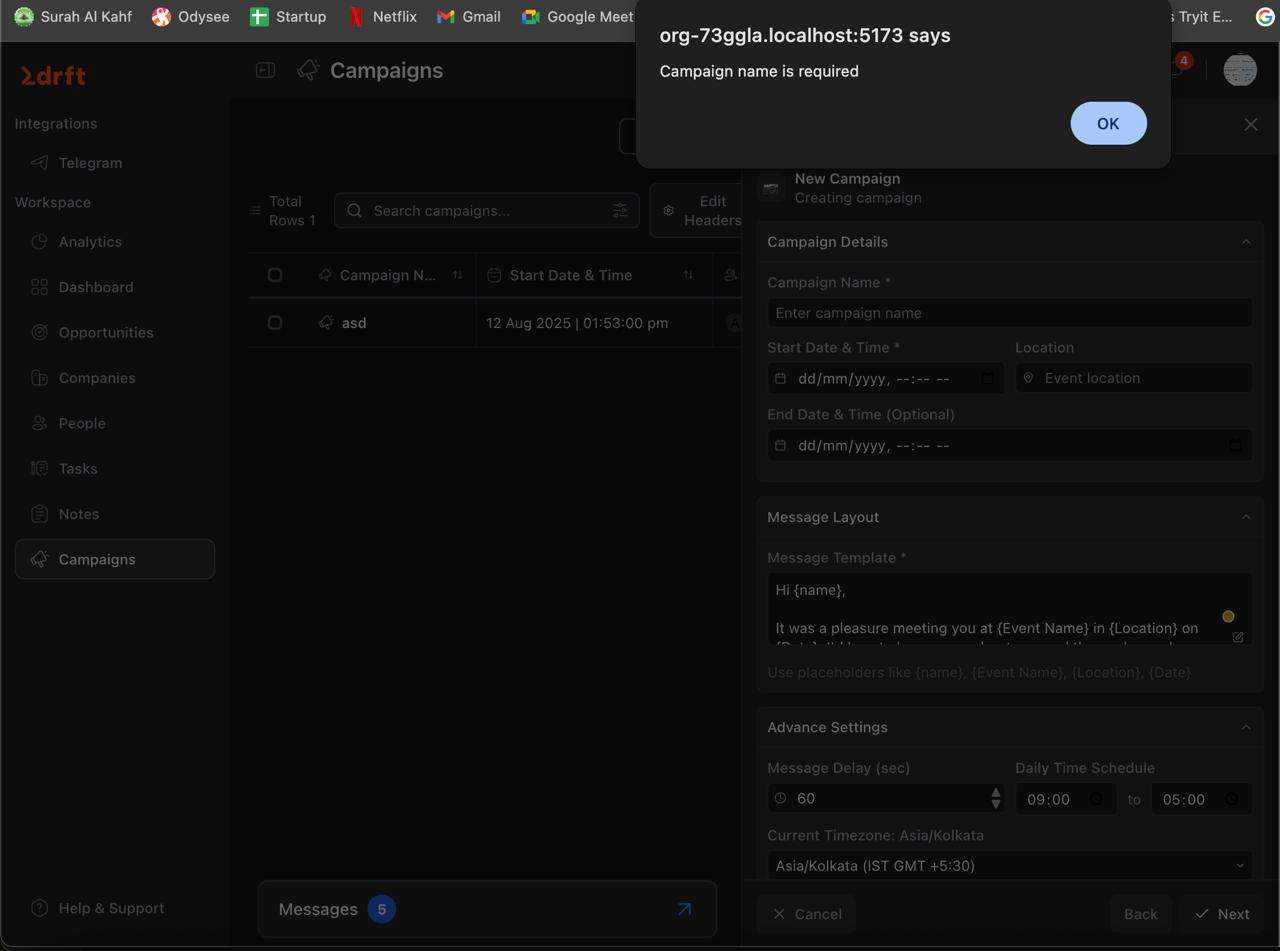The width and height of the screenshot is (1280, 951).
Task: Toggle the select-all checkbox in table header
Action: pos(275,275)
